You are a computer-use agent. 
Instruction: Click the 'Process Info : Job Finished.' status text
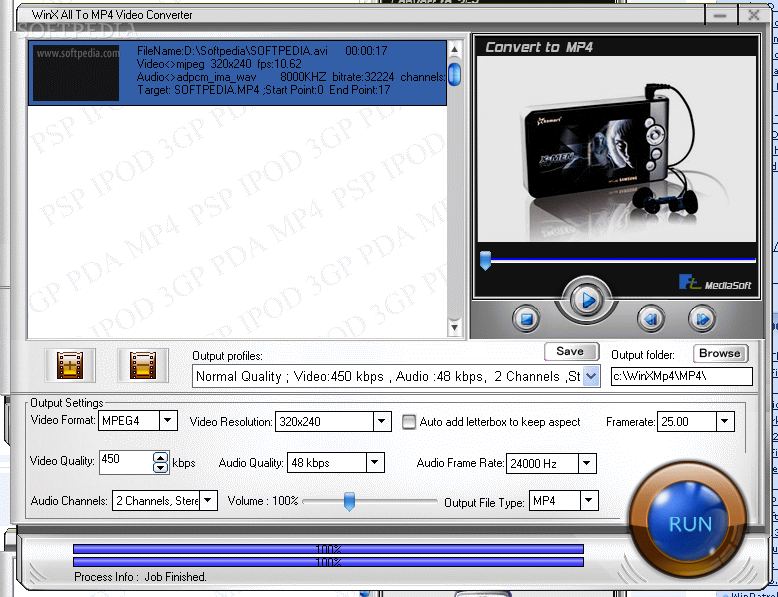tap(140, 577)
